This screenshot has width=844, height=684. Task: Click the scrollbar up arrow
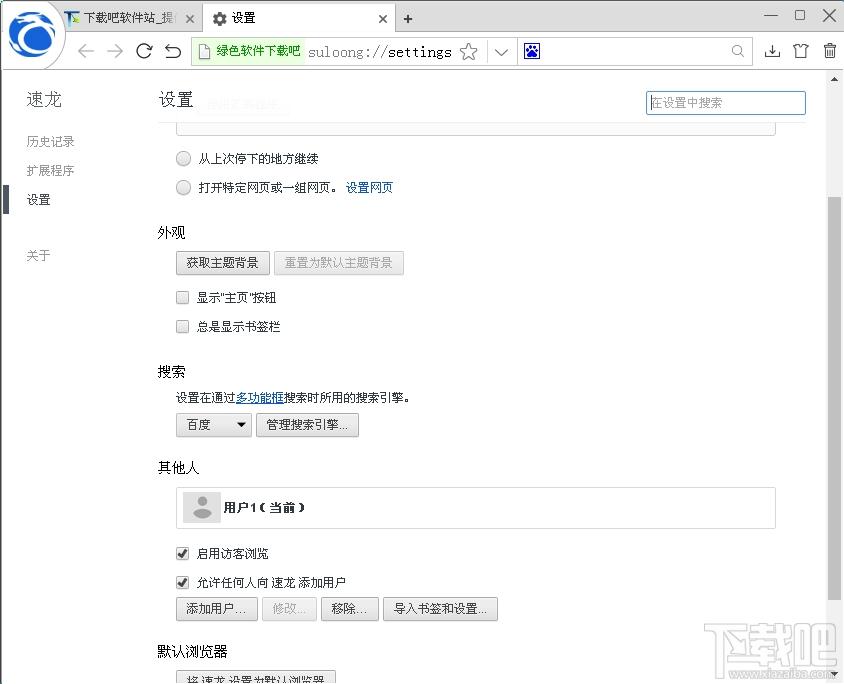click(834, 80)
